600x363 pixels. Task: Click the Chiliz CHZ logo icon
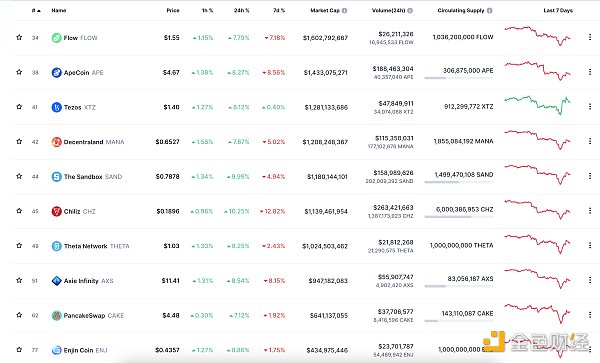(x=57, y=211)
